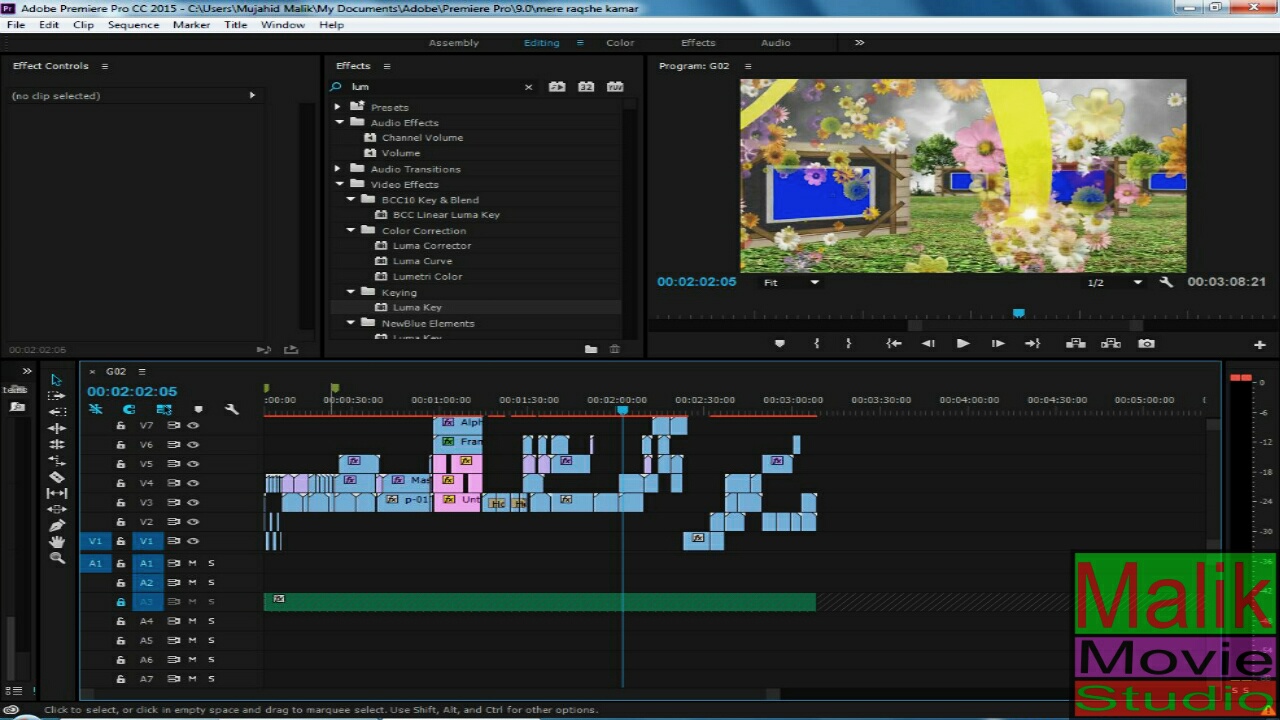Viewport: 1280px width, 720px height.
Task: Step forward one frame
Action: pos(998,343)
